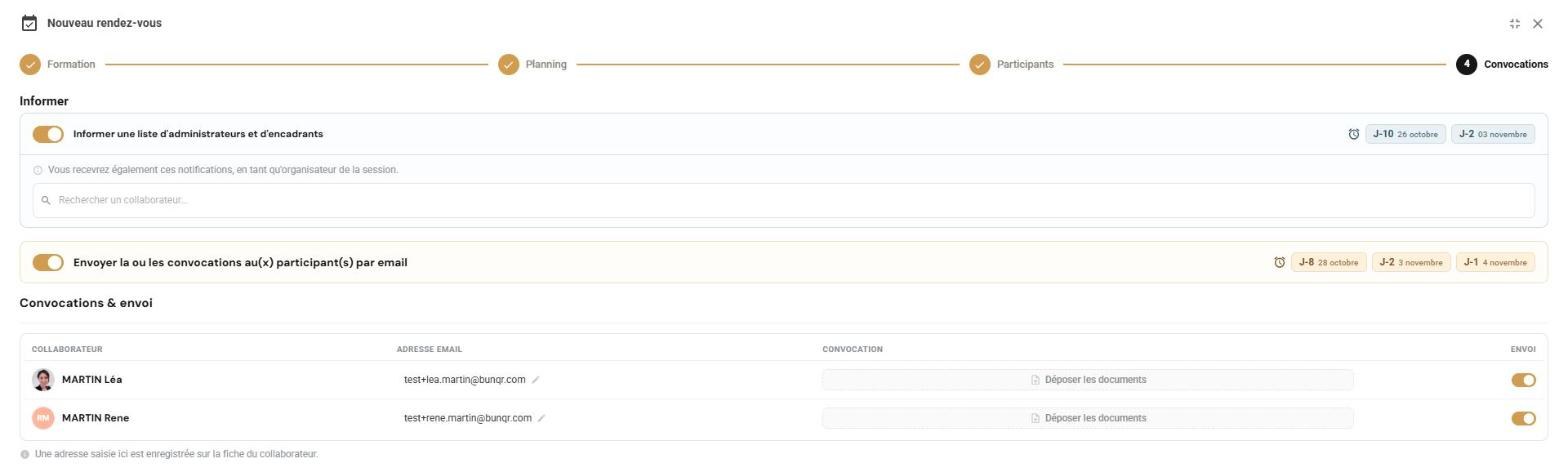Image resolution: width=1568 pixels, height=470 pixels.
Task: Click the Participants step checkmark circle
Action: [980, 64]
